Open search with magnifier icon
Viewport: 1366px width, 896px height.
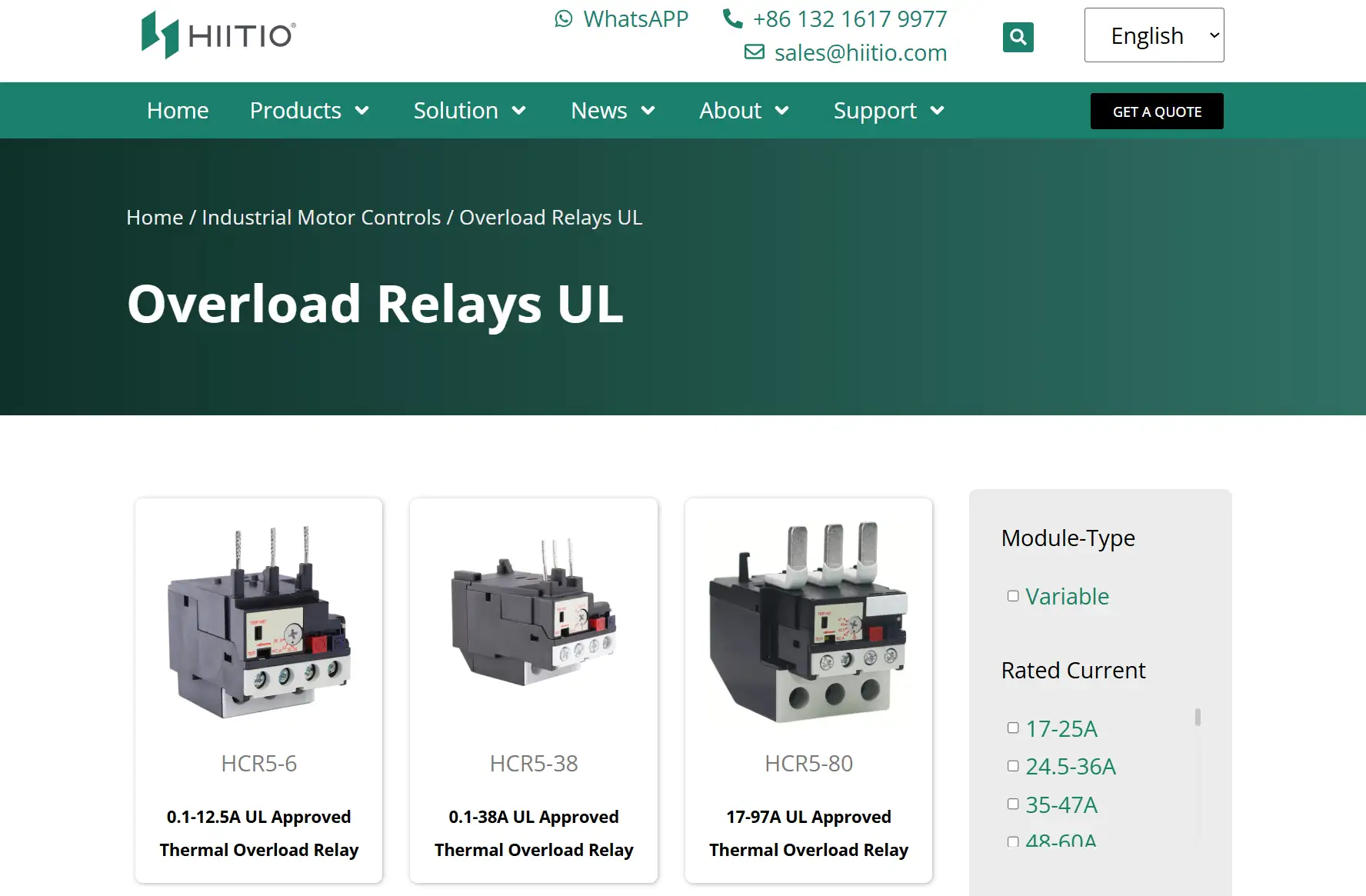click(x=1018, y=37)
